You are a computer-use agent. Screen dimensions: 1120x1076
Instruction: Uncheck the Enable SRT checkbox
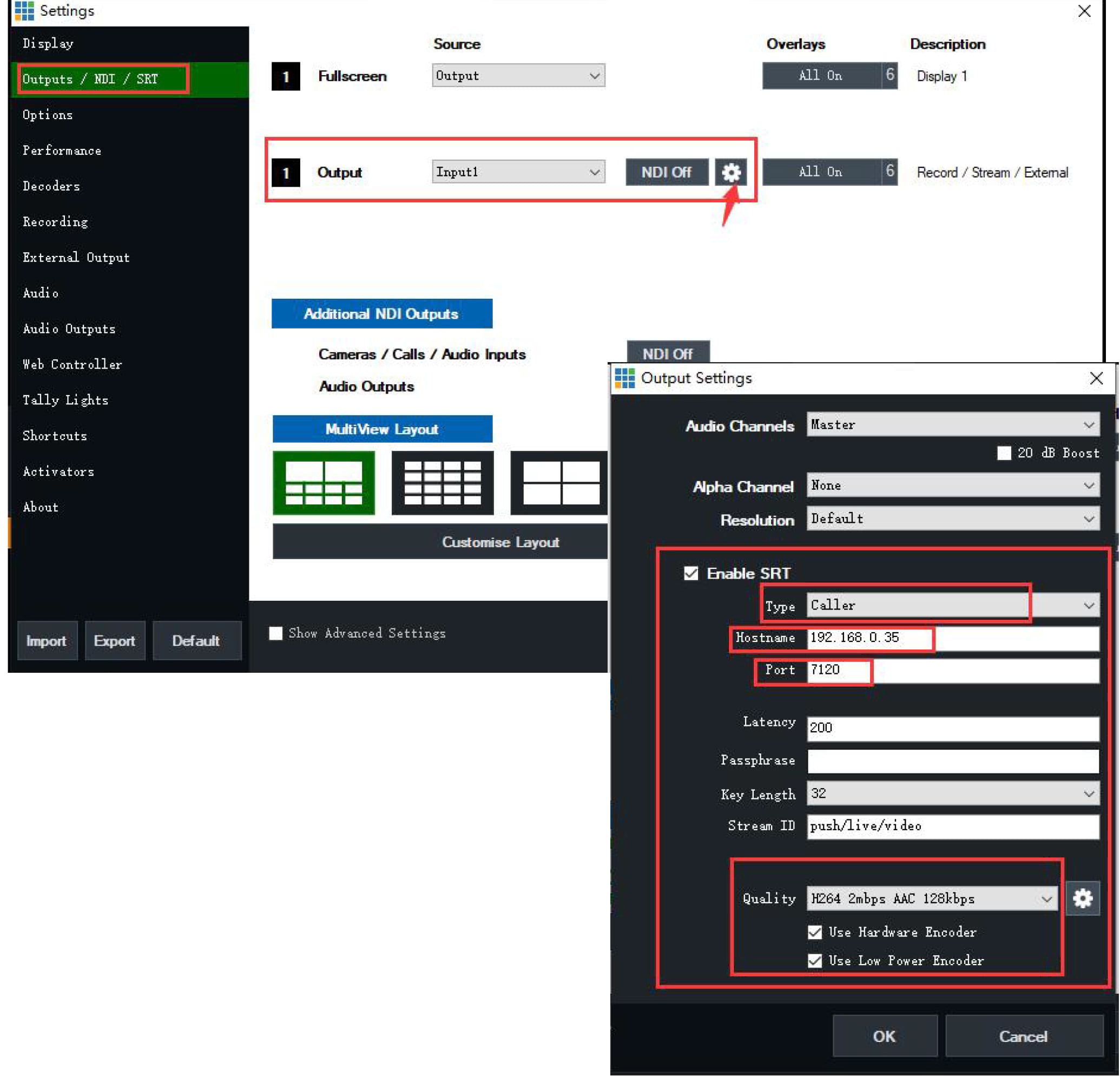tap(691, 573)
